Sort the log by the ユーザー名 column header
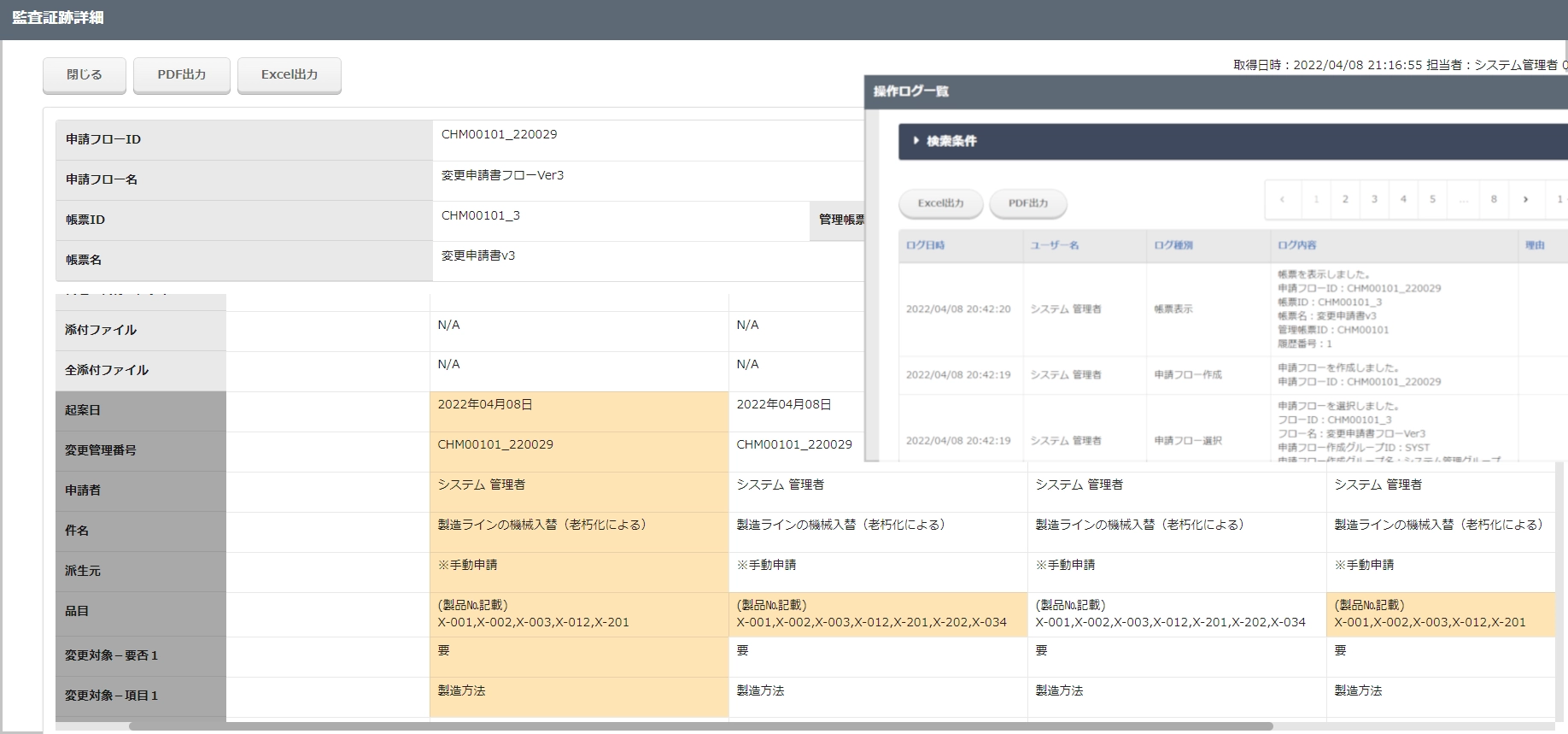This screenshot has height=734, width=1568. 1085,245
